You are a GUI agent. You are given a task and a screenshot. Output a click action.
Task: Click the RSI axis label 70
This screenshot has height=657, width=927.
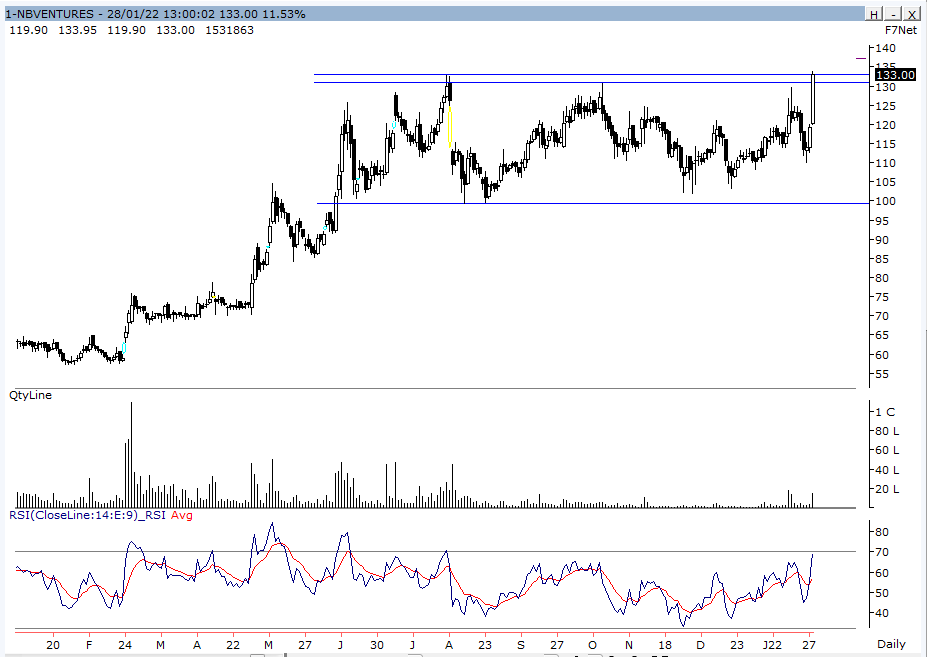pyautogui.click(x=882, y=552)
